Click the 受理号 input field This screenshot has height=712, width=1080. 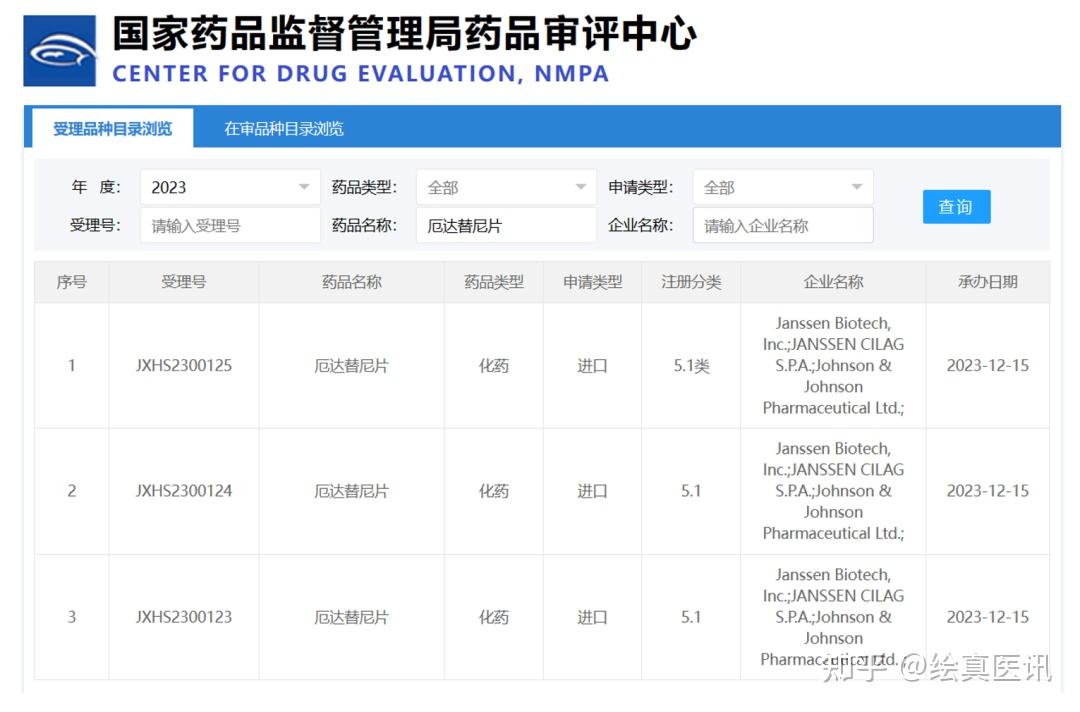pos(228,225)
